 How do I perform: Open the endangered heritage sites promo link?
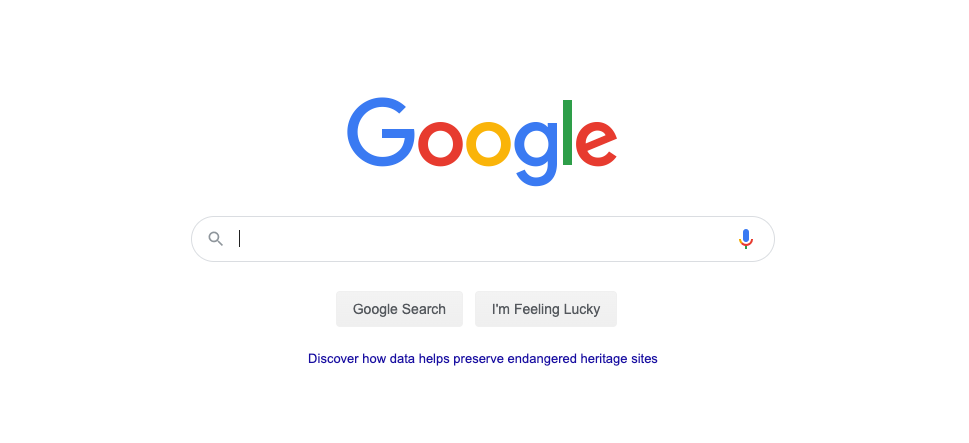pos(483,358)
